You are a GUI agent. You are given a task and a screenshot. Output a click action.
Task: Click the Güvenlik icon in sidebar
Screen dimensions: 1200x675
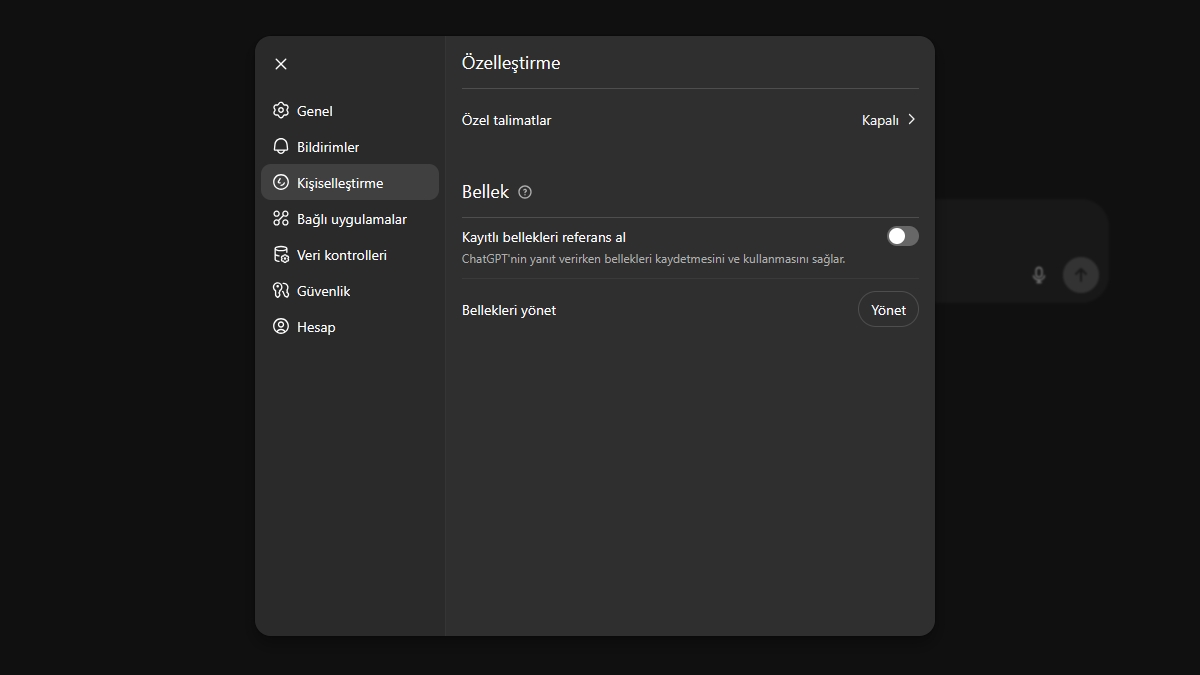pyautogui.click(x=281, y=291)
